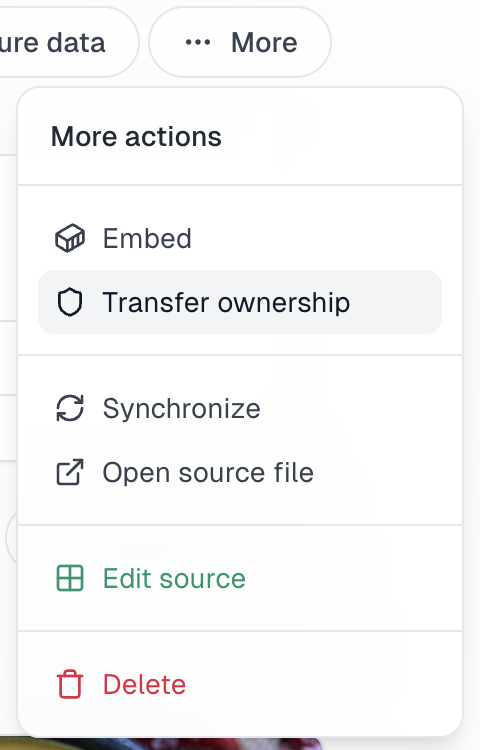Click the green grid Edit source icon
Screen dimensions: 480x750
[70, 578]
